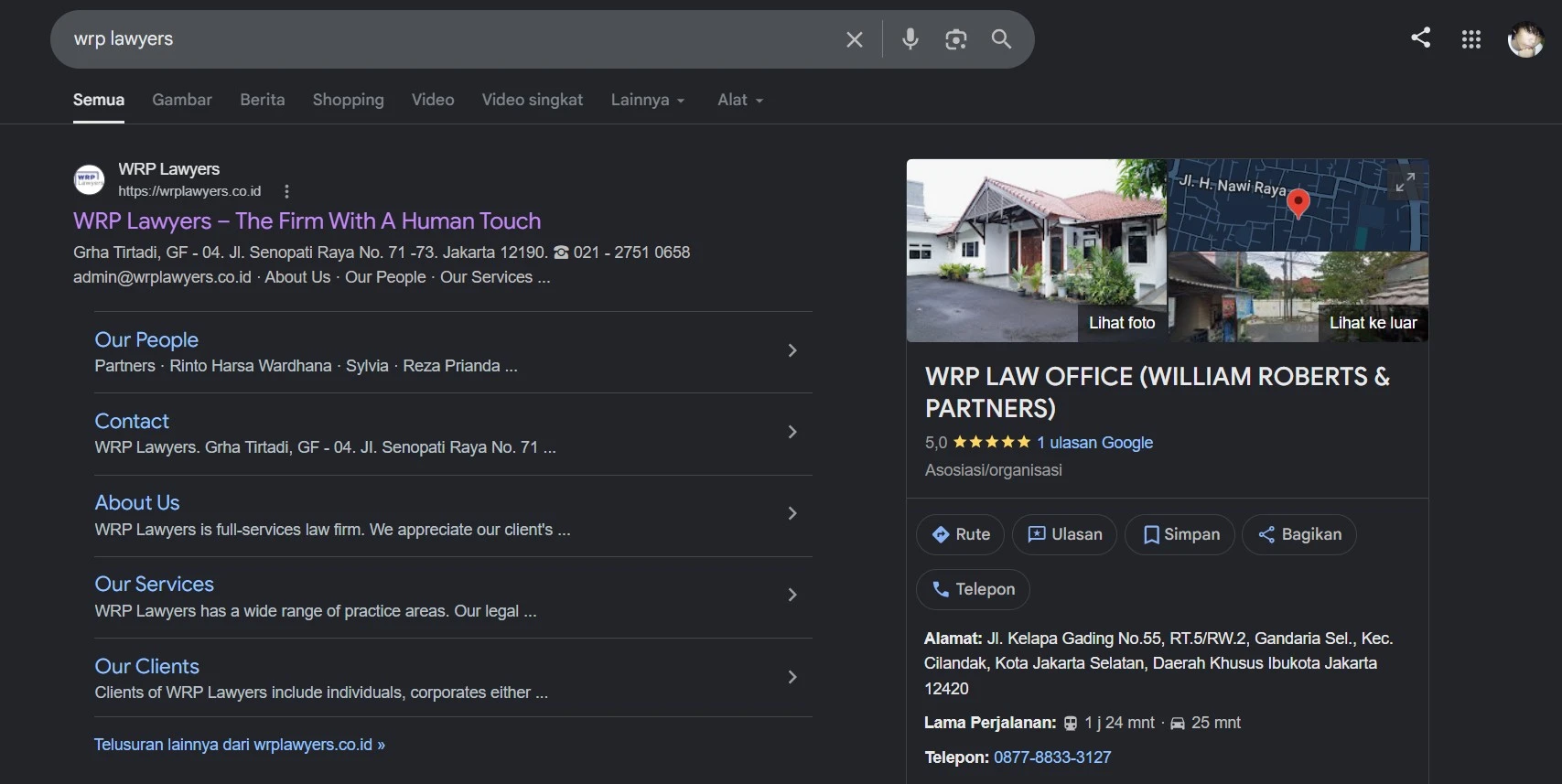Open the Lihat ke luar street view photo
1562x784 pixels.
[x=1298, y=297]
